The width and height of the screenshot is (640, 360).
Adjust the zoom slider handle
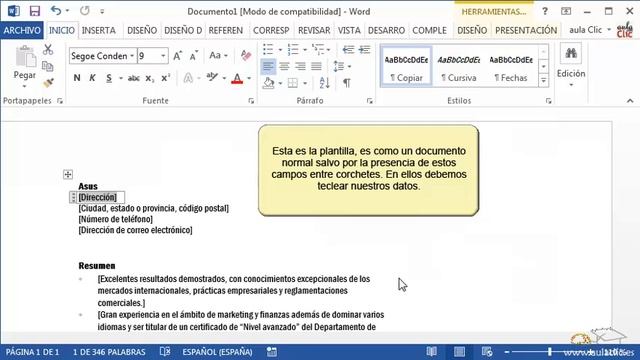[550, 351]
